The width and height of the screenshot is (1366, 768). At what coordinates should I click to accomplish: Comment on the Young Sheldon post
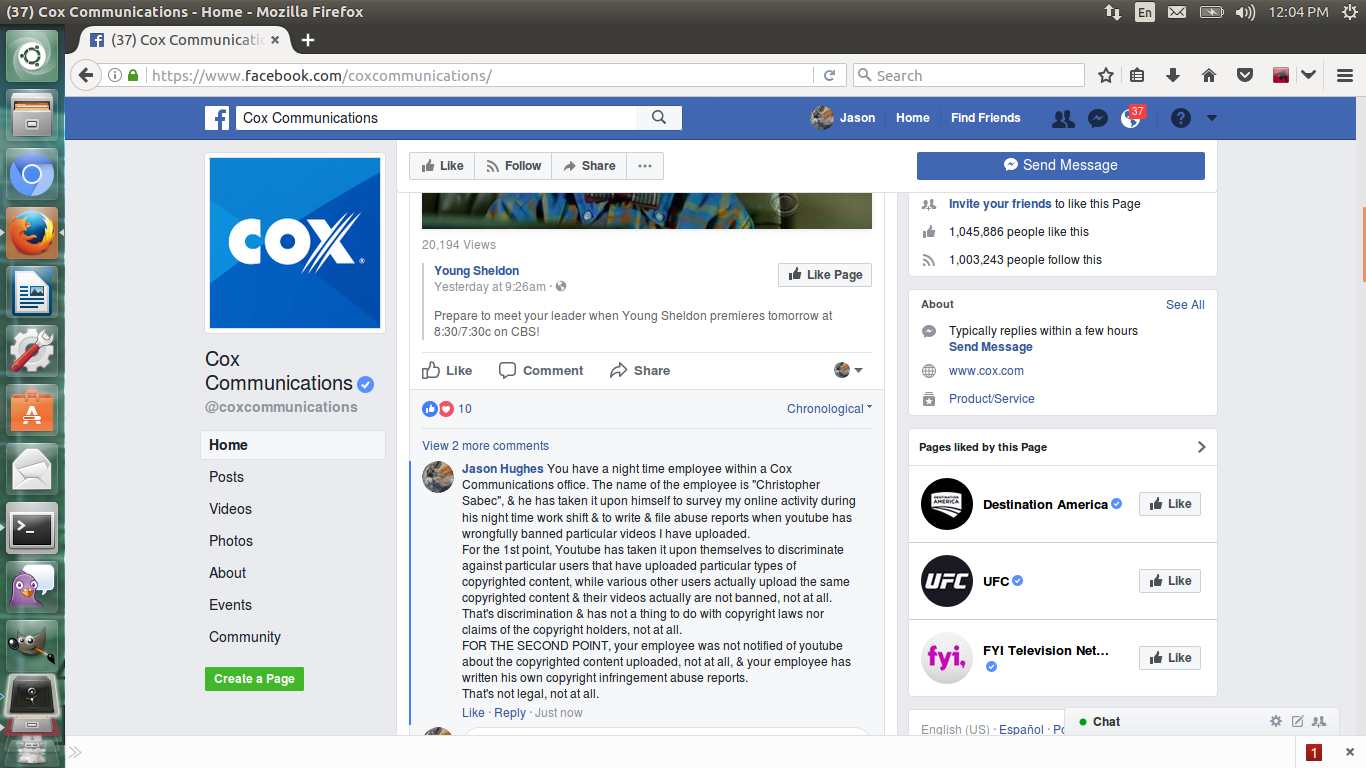(541, 370)
